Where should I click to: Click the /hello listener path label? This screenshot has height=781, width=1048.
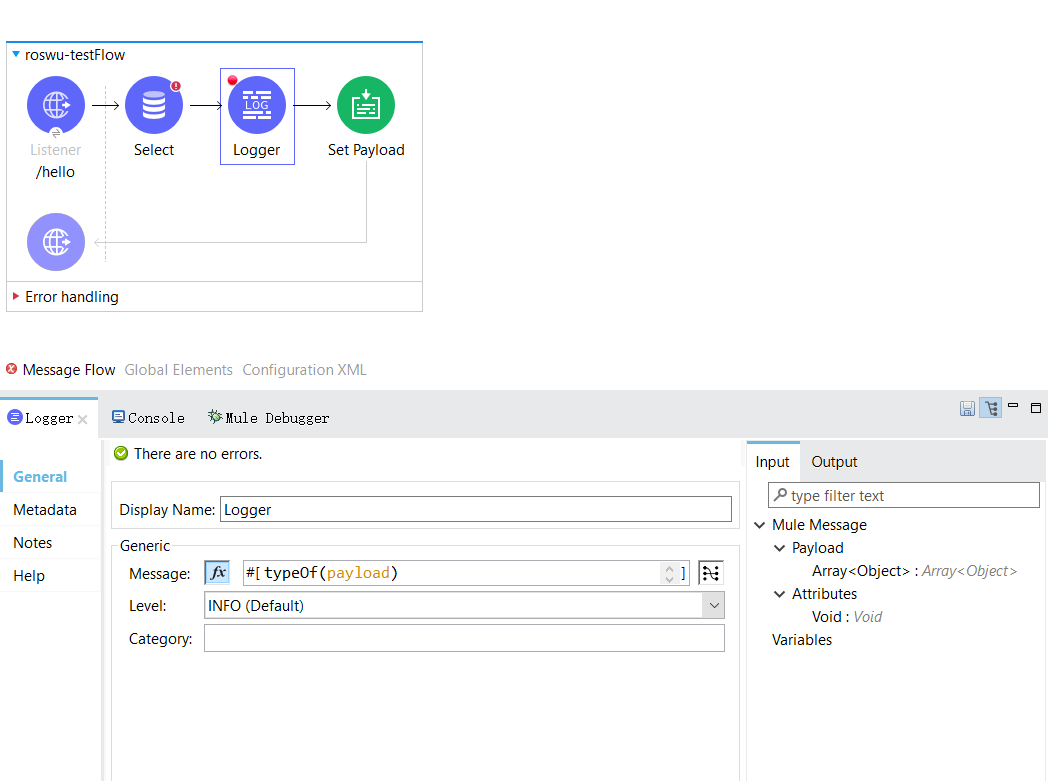click(55, 172)
